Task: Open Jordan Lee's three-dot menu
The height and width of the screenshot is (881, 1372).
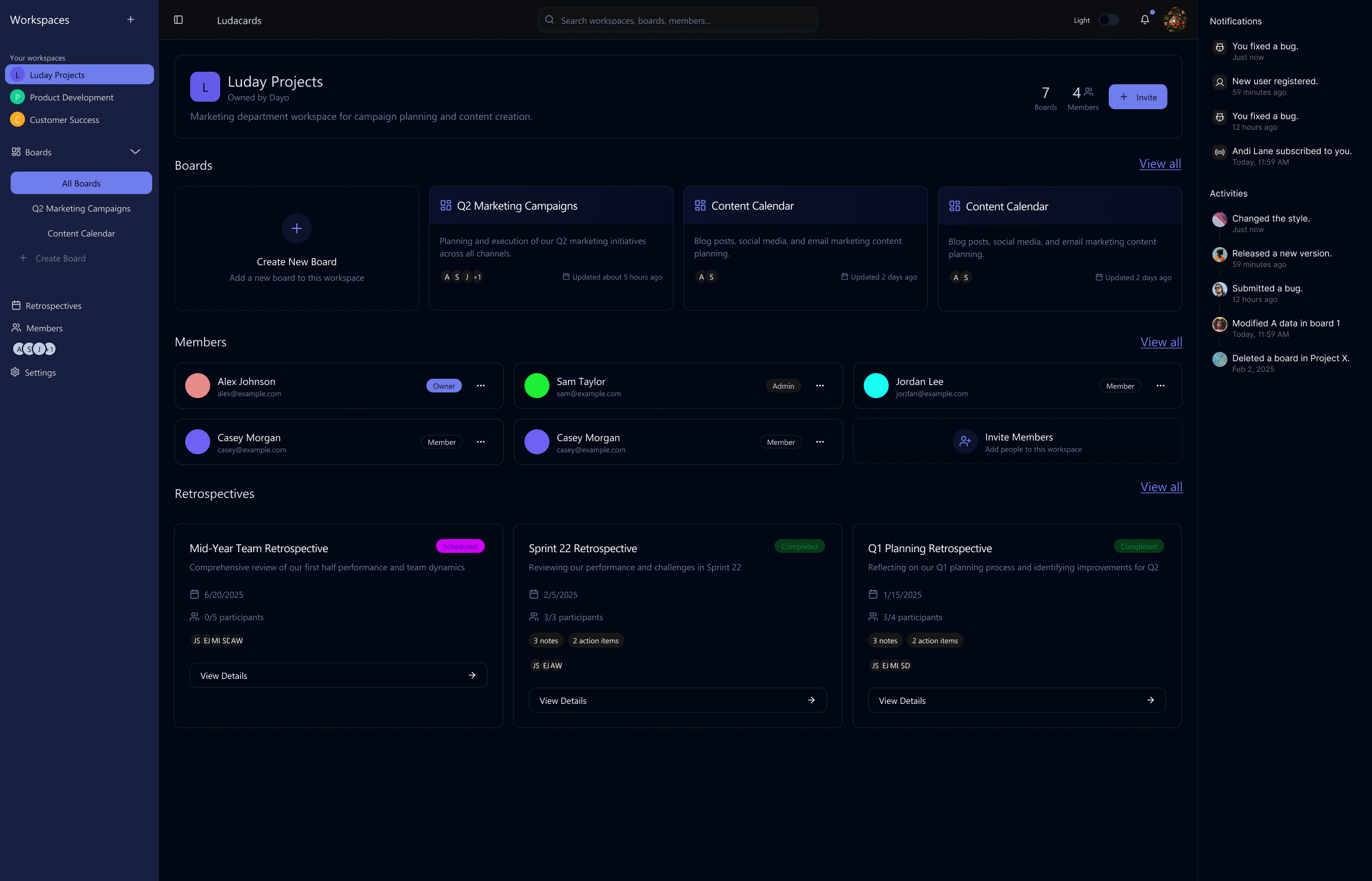Action: click(x=1160, y=386)
